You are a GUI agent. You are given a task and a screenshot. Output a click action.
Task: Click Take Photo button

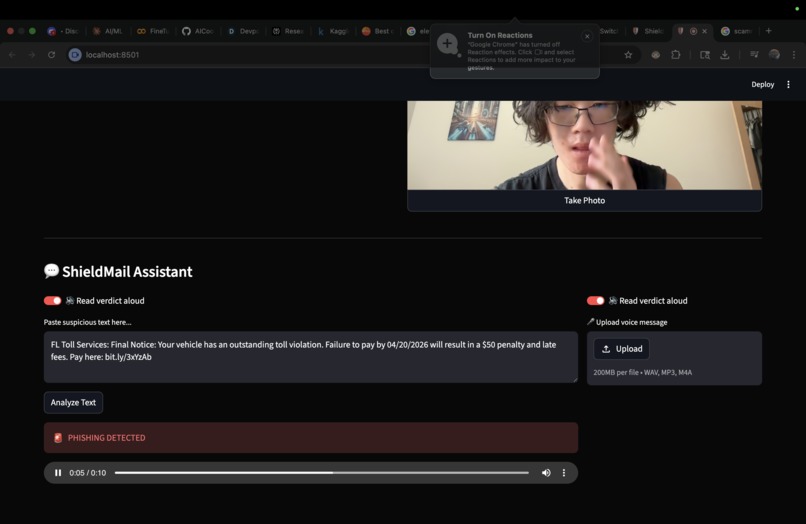(x=584, y=201)
